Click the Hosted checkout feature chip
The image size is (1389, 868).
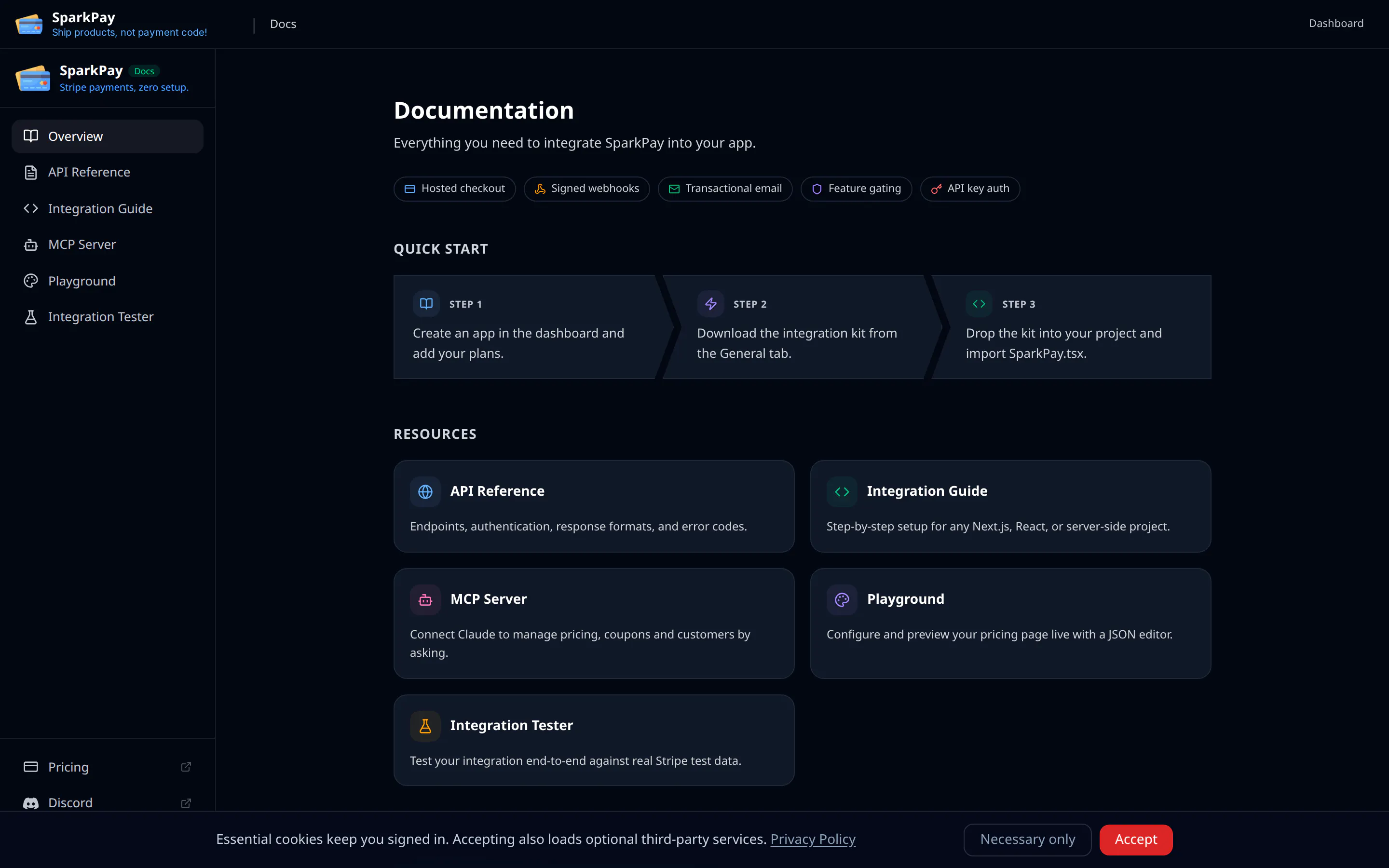point(455,189)
